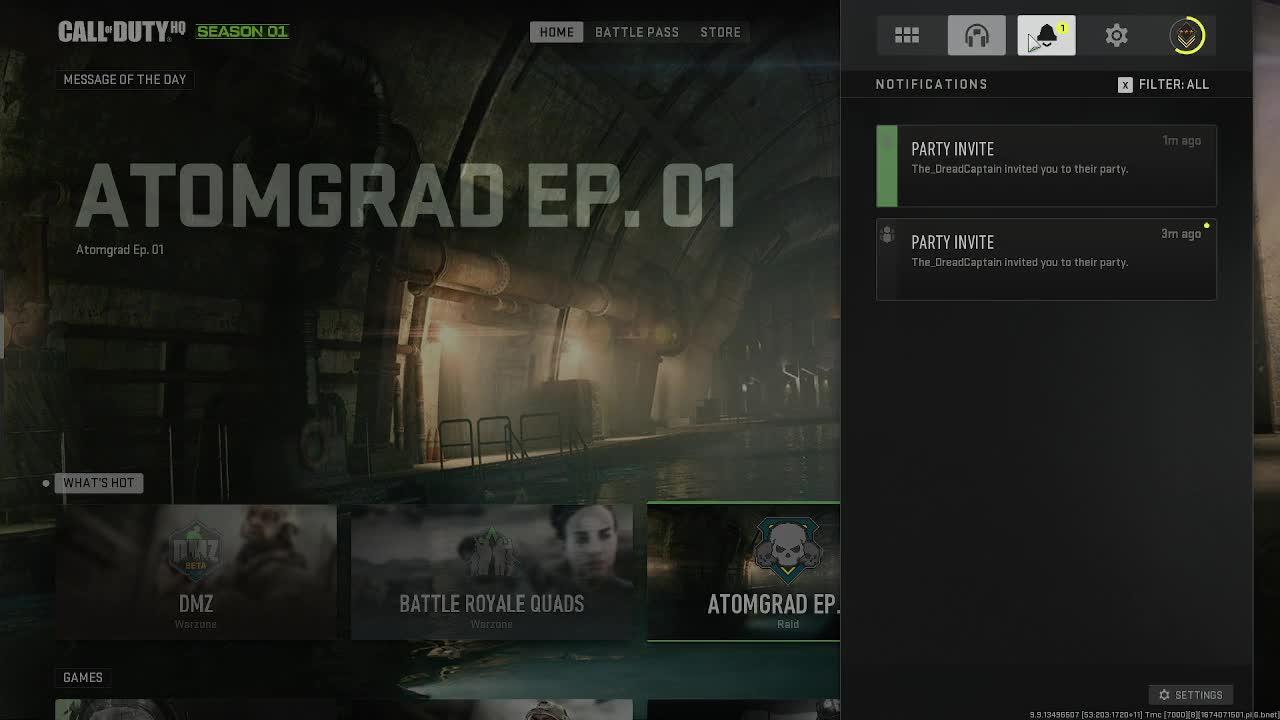
Task: Click the skull emblem on Atomgrad tile
Action: (787, 550)
